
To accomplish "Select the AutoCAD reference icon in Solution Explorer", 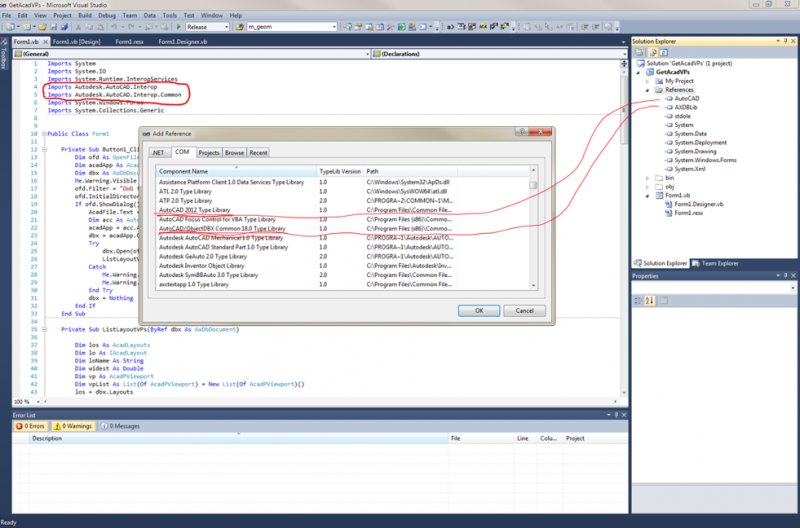I will (667, 98).
